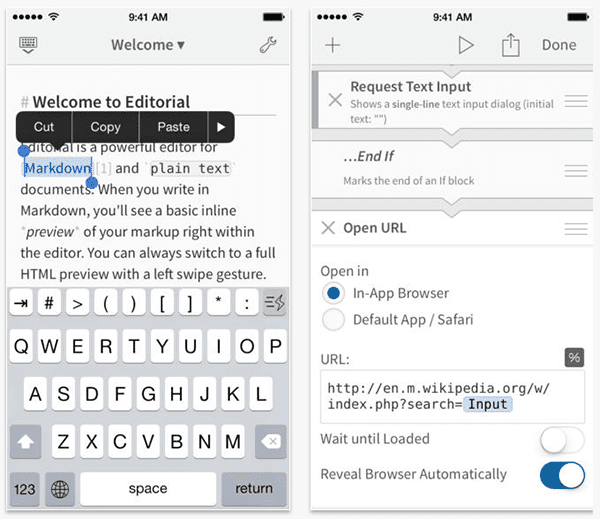
Task: Tap the G key
Action: click(x=148, y=394)
